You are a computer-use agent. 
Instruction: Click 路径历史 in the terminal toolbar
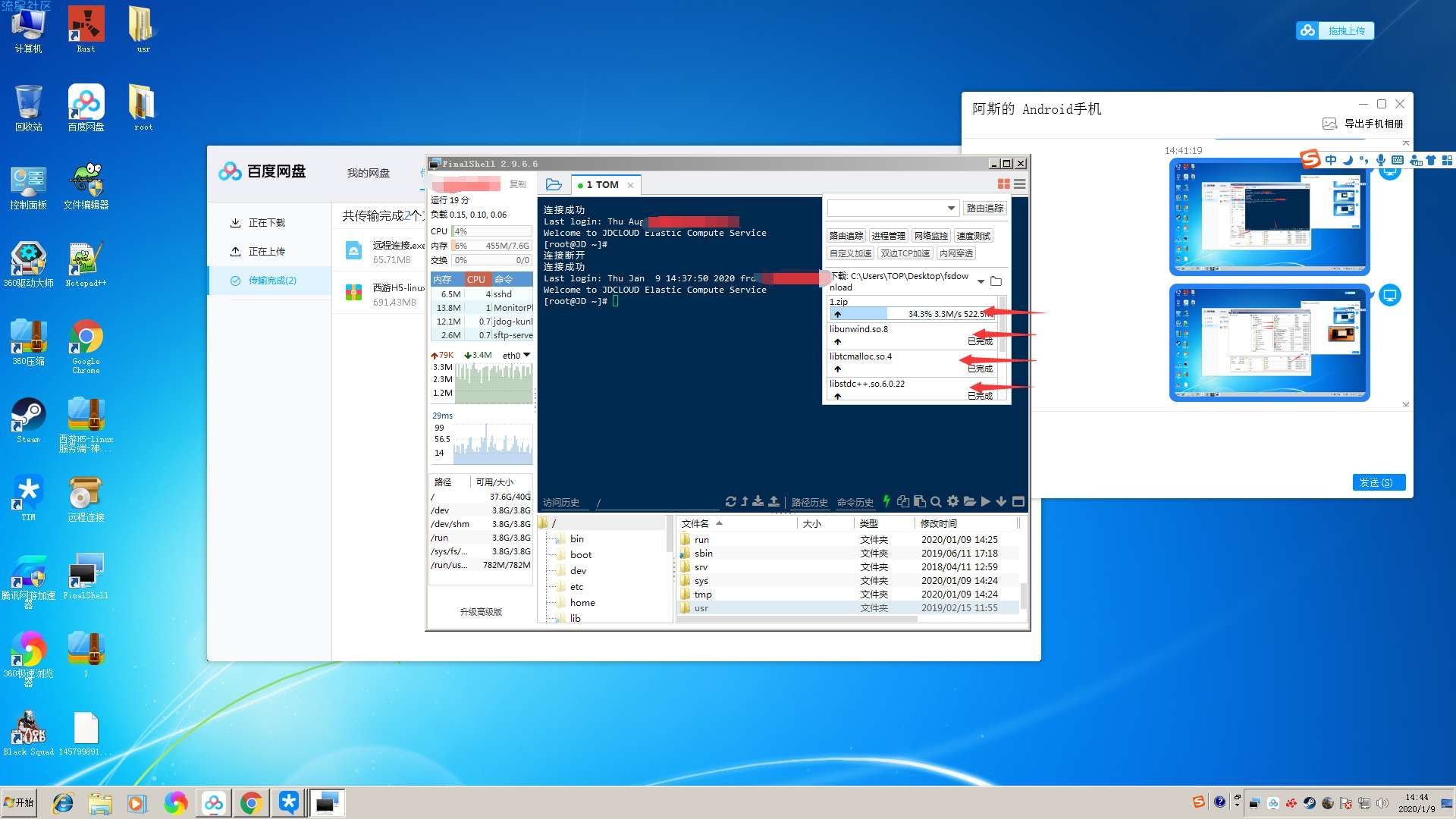809,502
